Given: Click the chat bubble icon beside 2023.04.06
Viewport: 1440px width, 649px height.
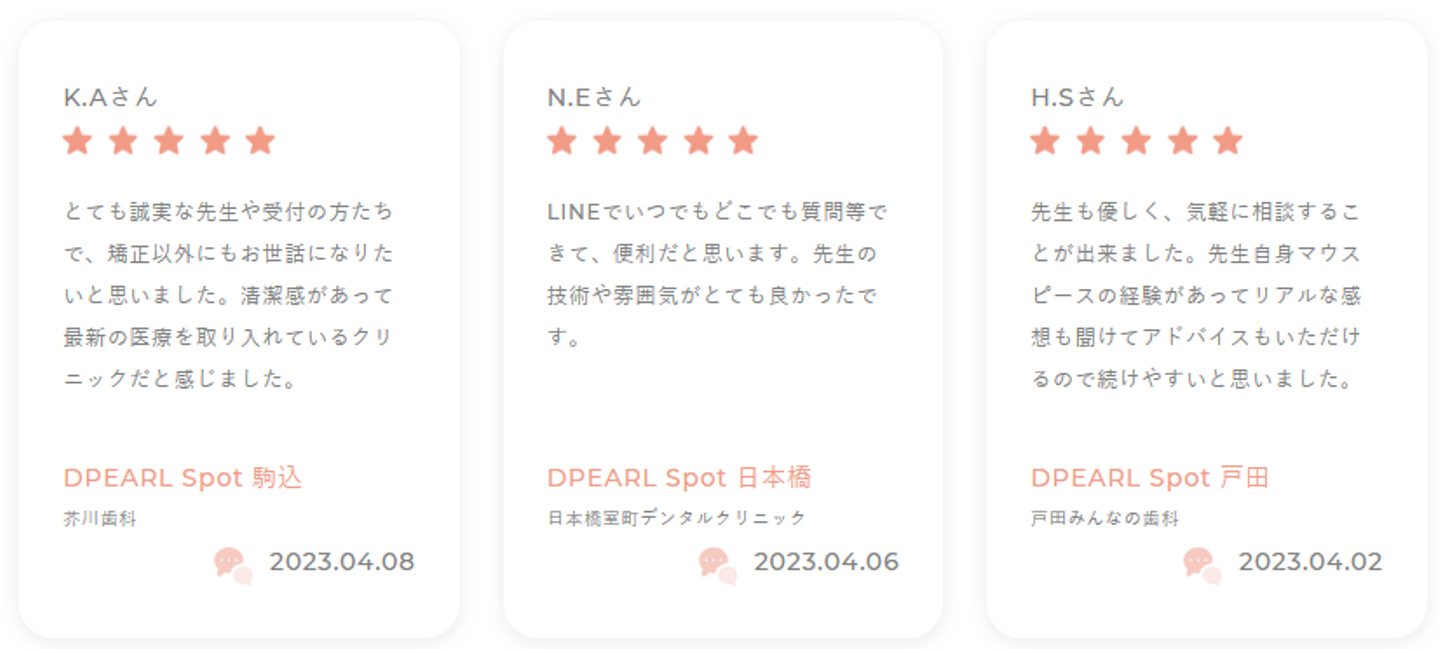Looking at the screenshot, I should pyautogui.click(x=718, y=566).
